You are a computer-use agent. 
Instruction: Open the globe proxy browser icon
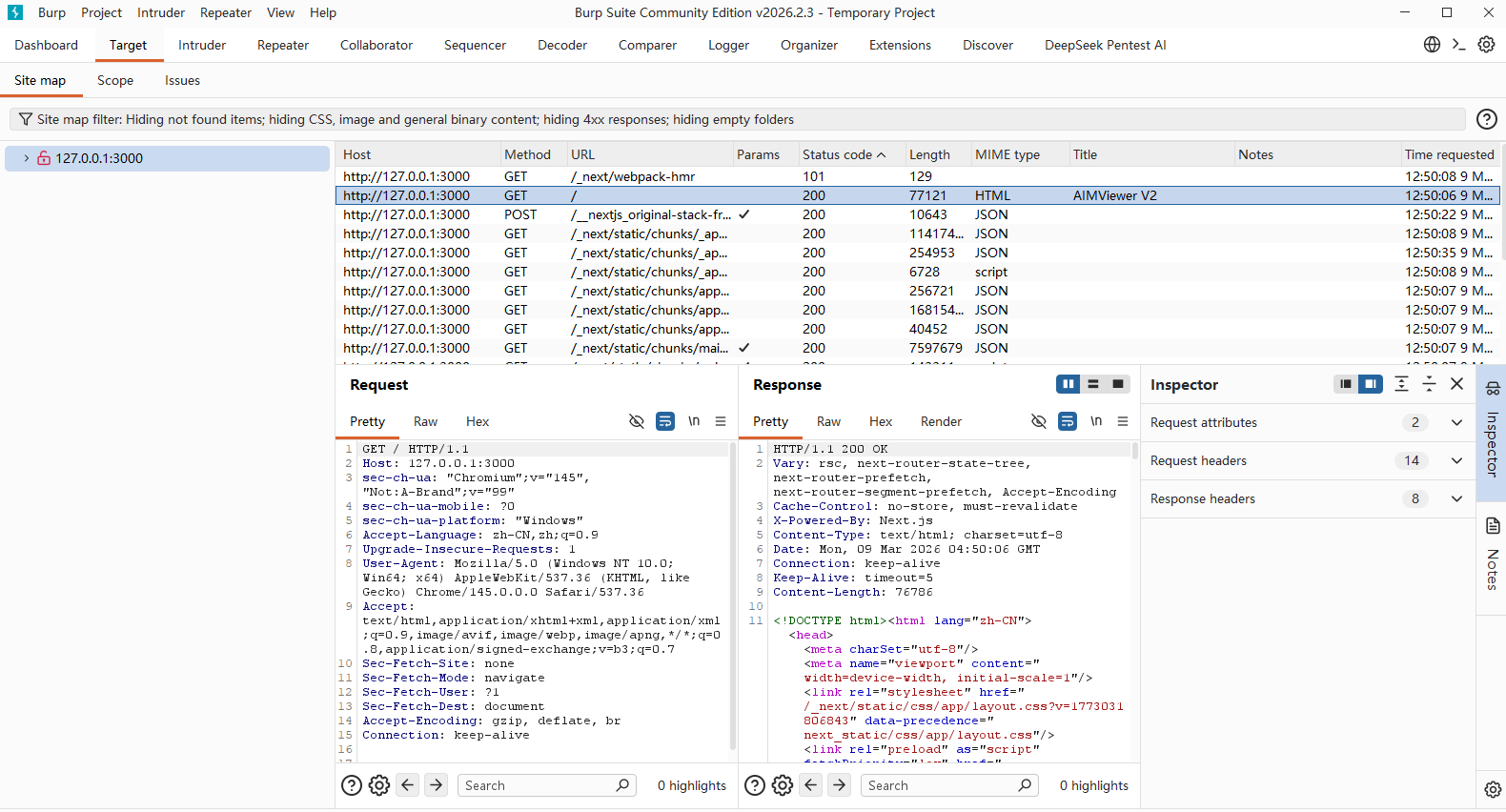click(1432, 45)
